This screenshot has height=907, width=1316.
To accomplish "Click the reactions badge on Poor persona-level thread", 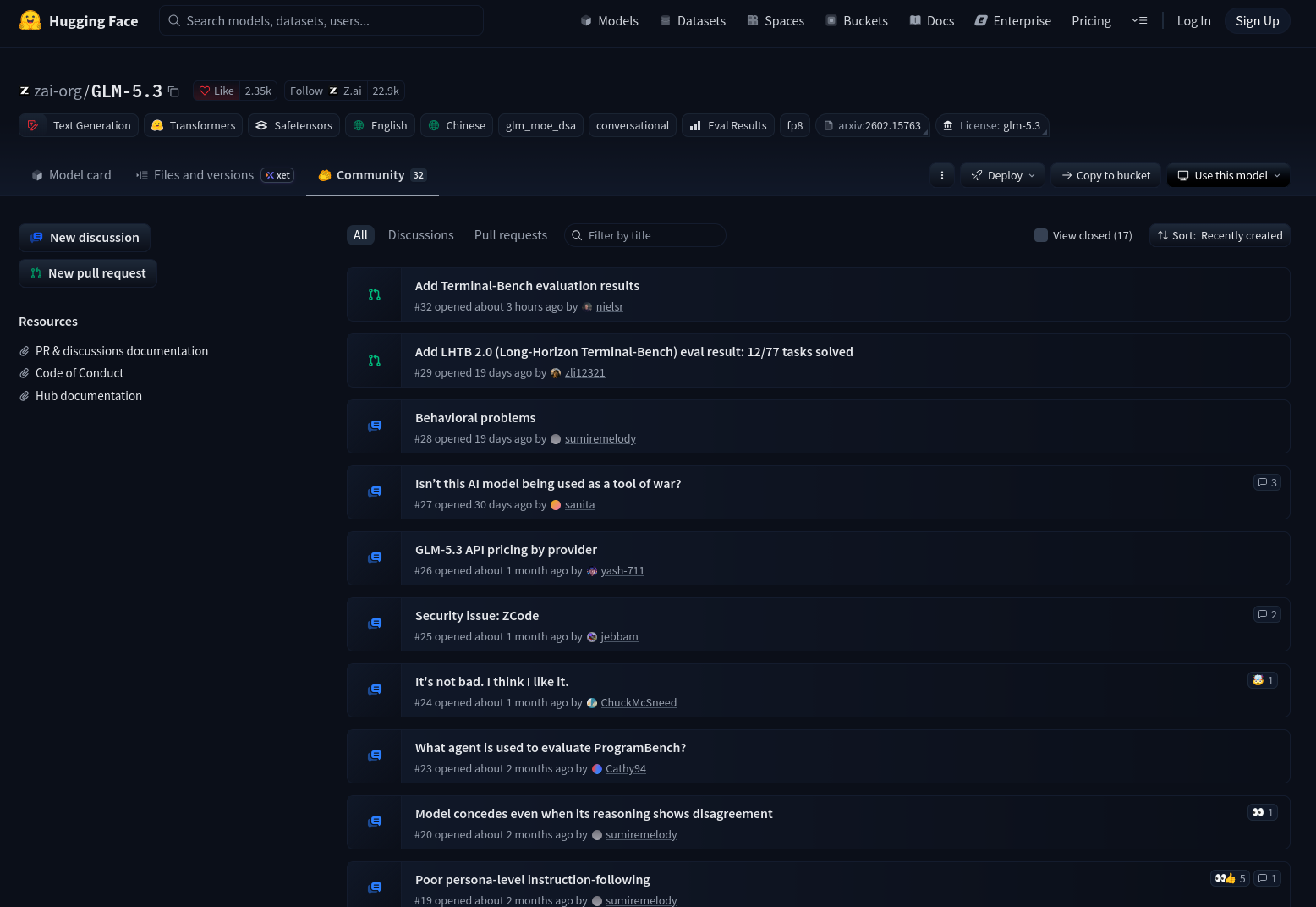I will tap(1230, 878).
